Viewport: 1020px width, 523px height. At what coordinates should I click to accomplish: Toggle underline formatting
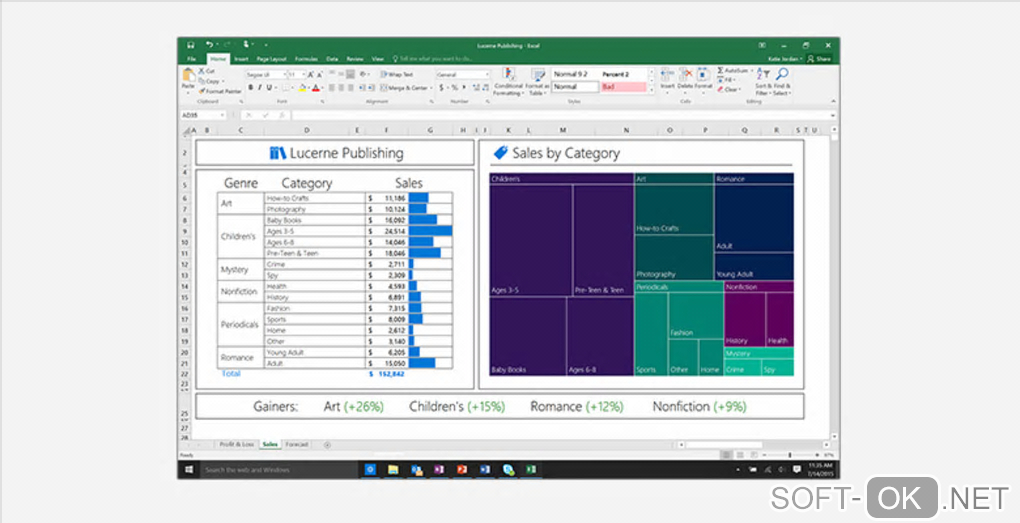click(x=268, y=88)
